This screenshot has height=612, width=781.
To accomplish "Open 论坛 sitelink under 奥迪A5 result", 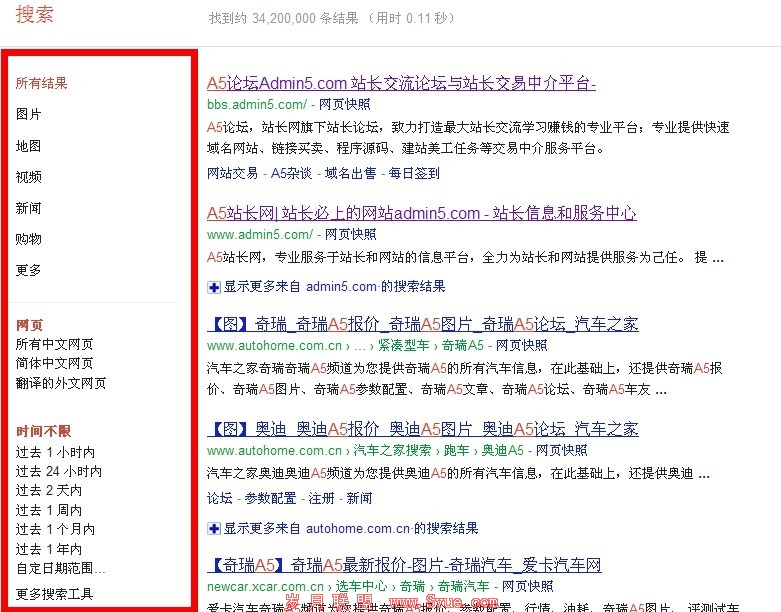I will [x=220, y=498].
